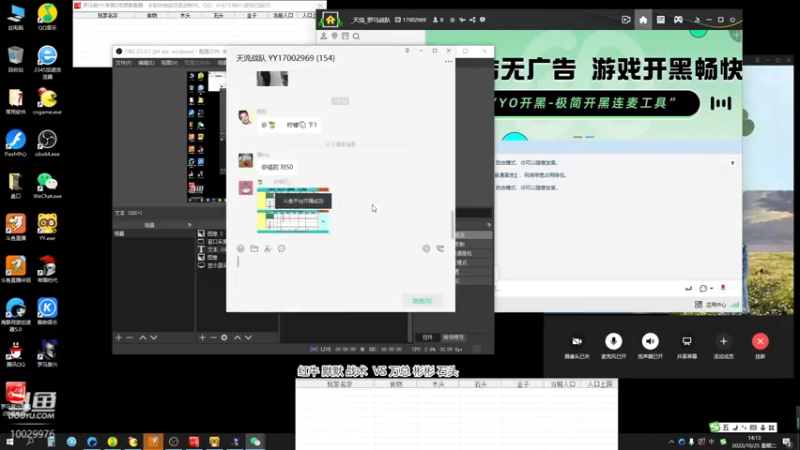Open the OBS File menu
Screen dimensions: 800x450
(123, 63)
